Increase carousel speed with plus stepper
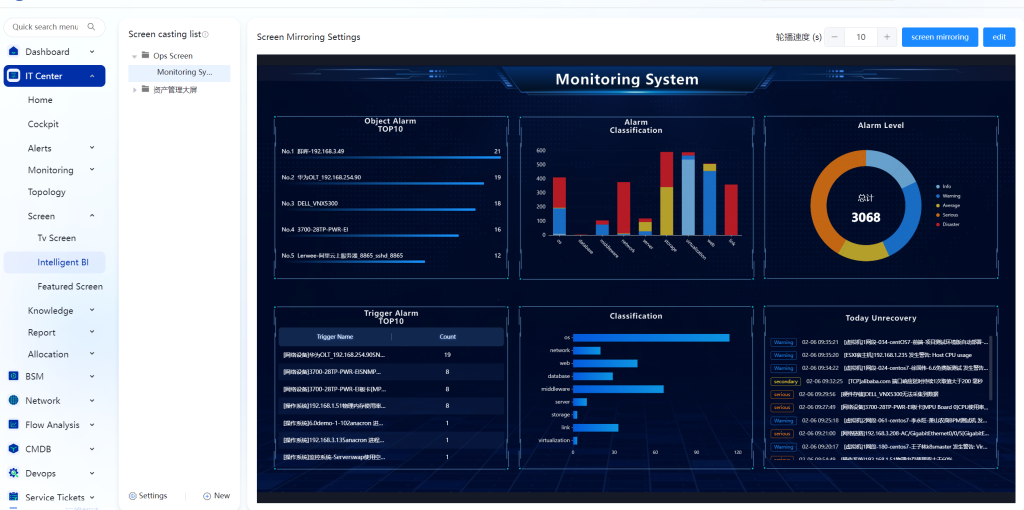Screen dimensions: 1024x510 click(x=886, y=37)
